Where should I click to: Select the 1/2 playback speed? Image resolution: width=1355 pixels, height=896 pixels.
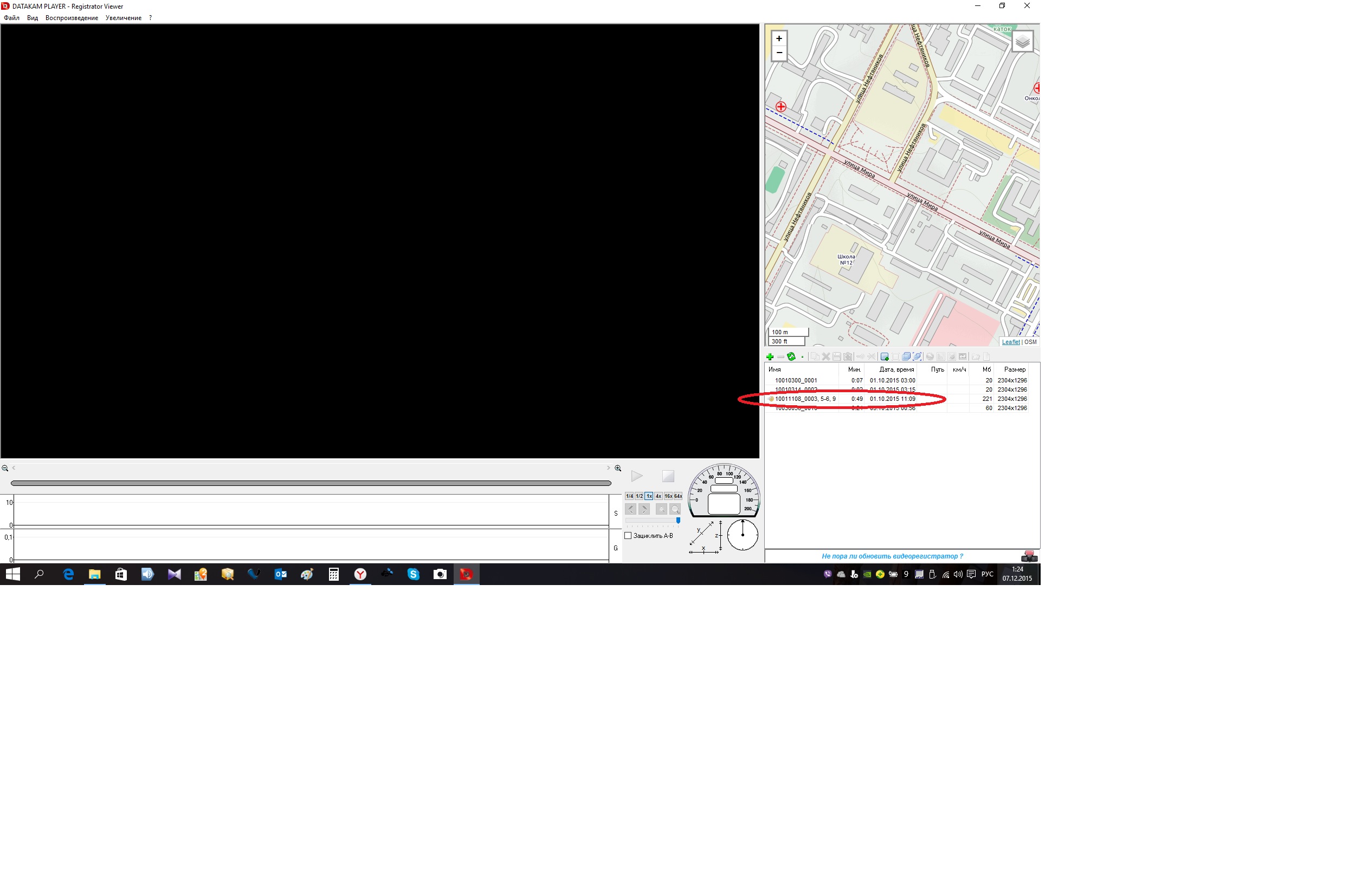(x=639, y=496)
